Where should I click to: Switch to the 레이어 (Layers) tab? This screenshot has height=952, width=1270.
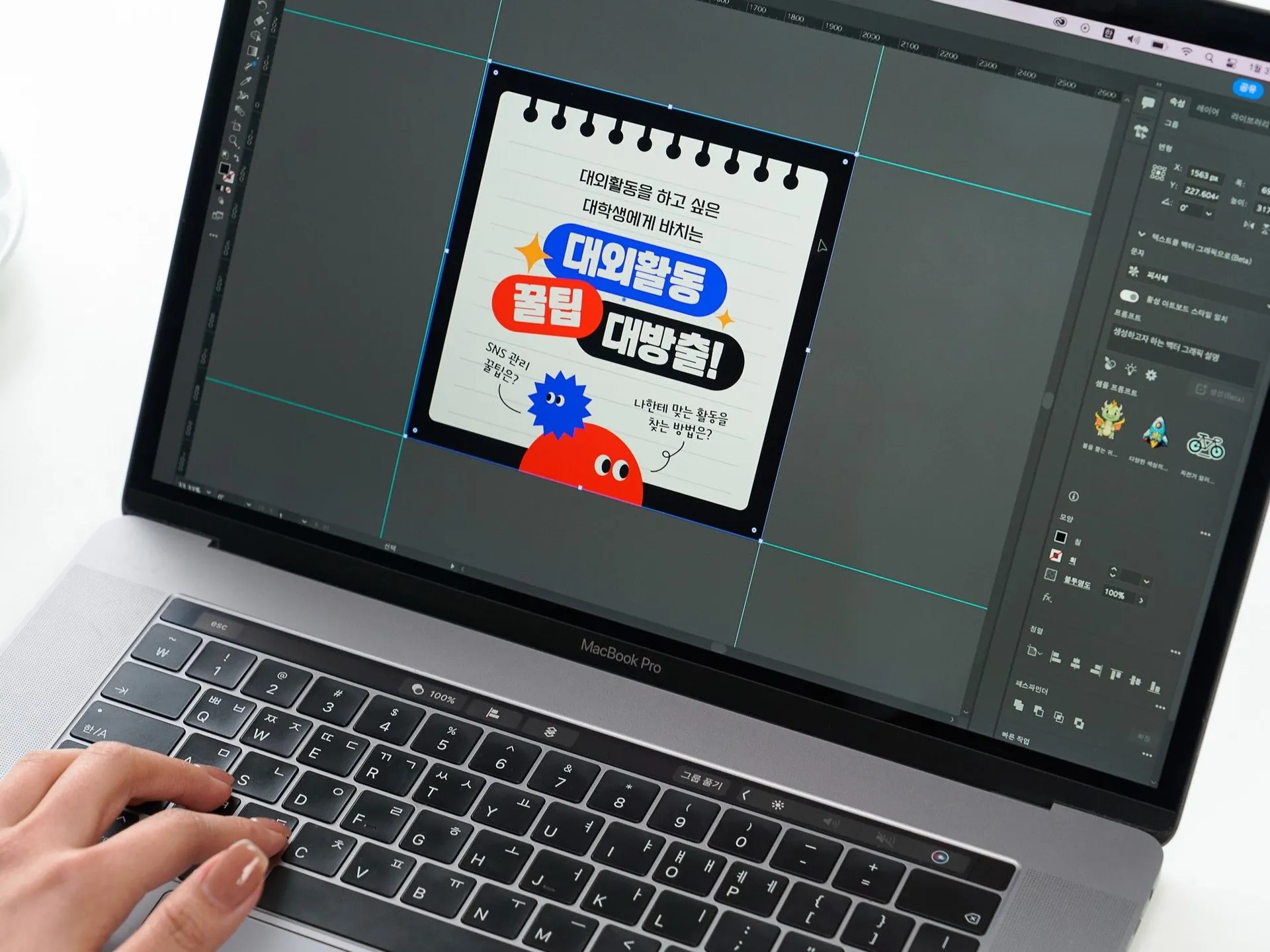[1207, 110]
